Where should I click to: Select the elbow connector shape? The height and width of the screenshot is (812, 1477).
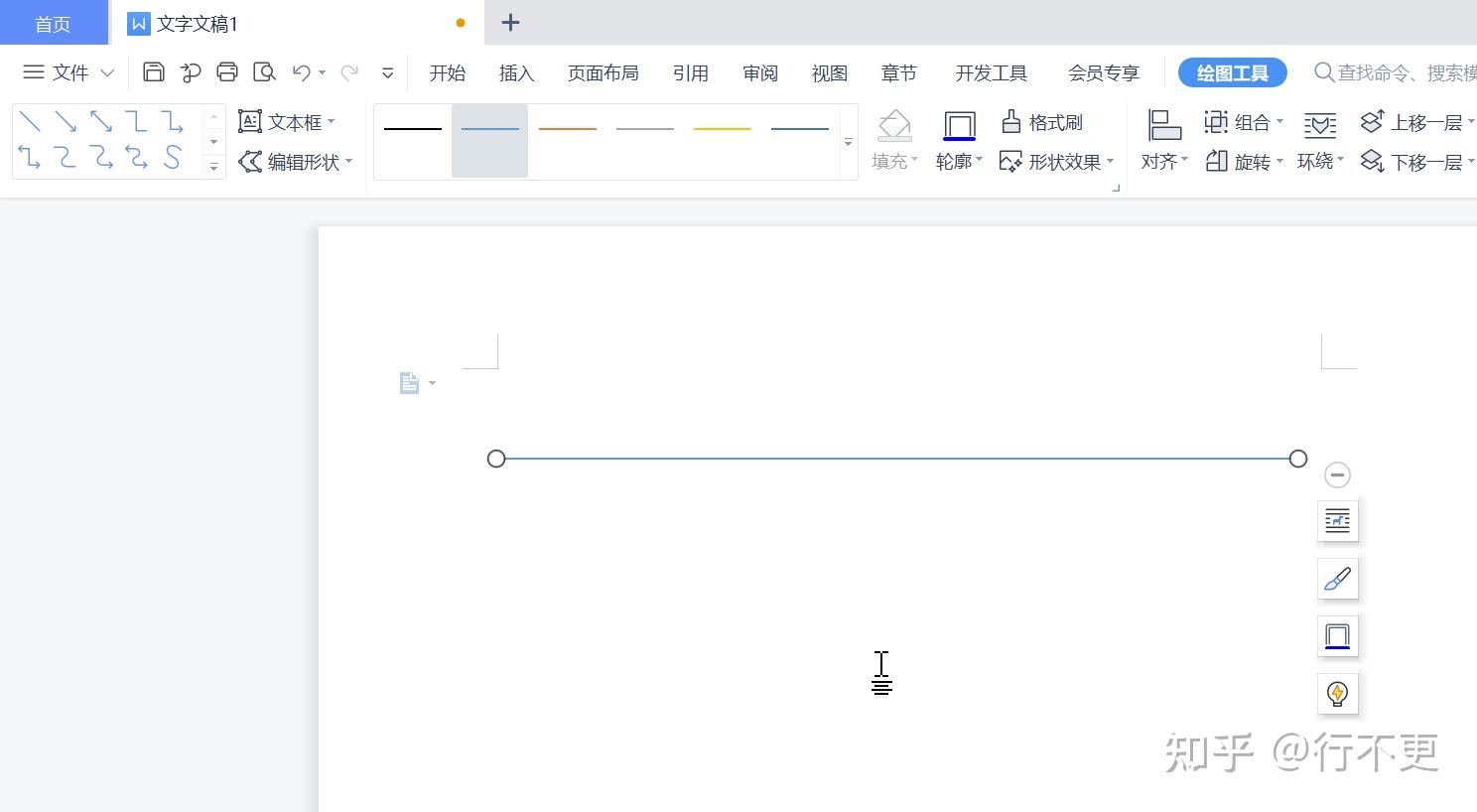pyautogui.click(x=137, y=122)
